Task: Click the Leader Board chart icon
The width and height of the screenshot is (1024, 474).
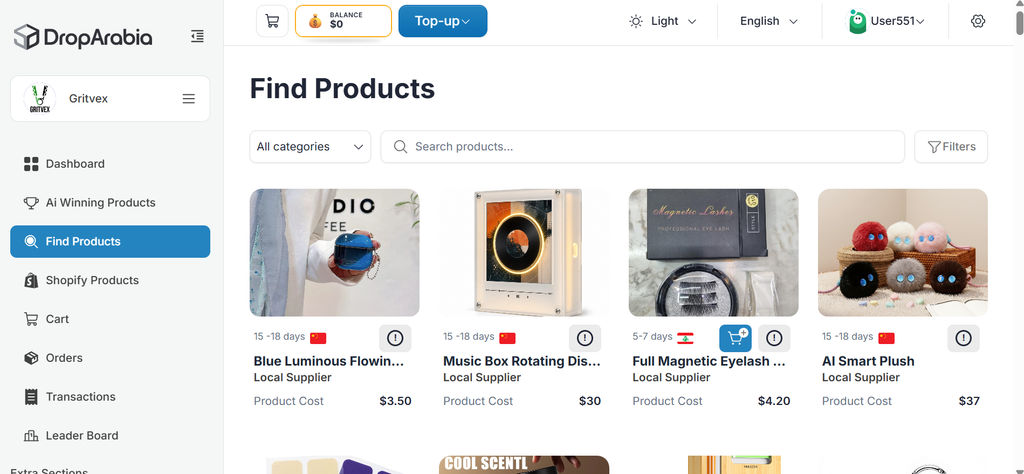Action: (31, 435)
